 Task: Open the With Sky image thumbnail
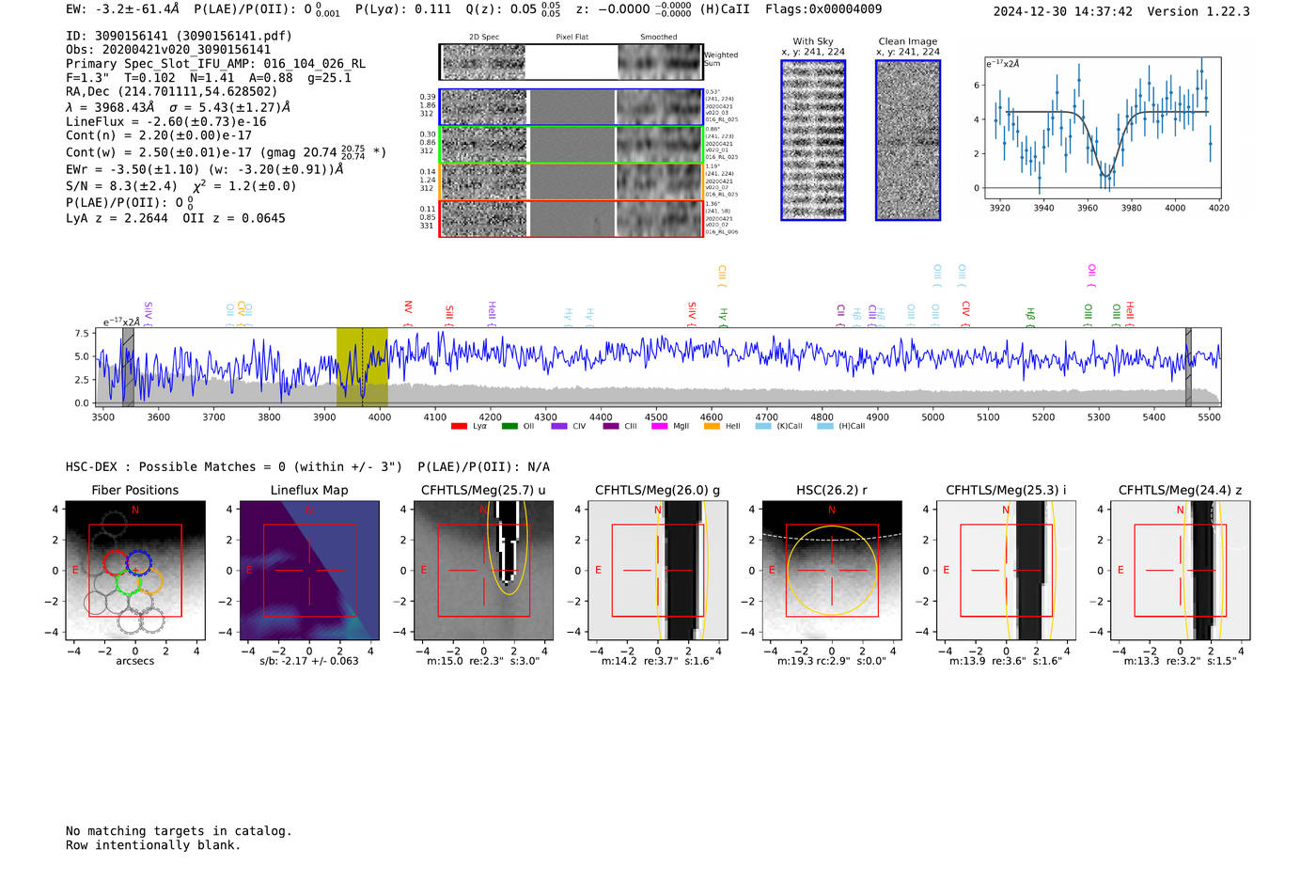(813, 140)
